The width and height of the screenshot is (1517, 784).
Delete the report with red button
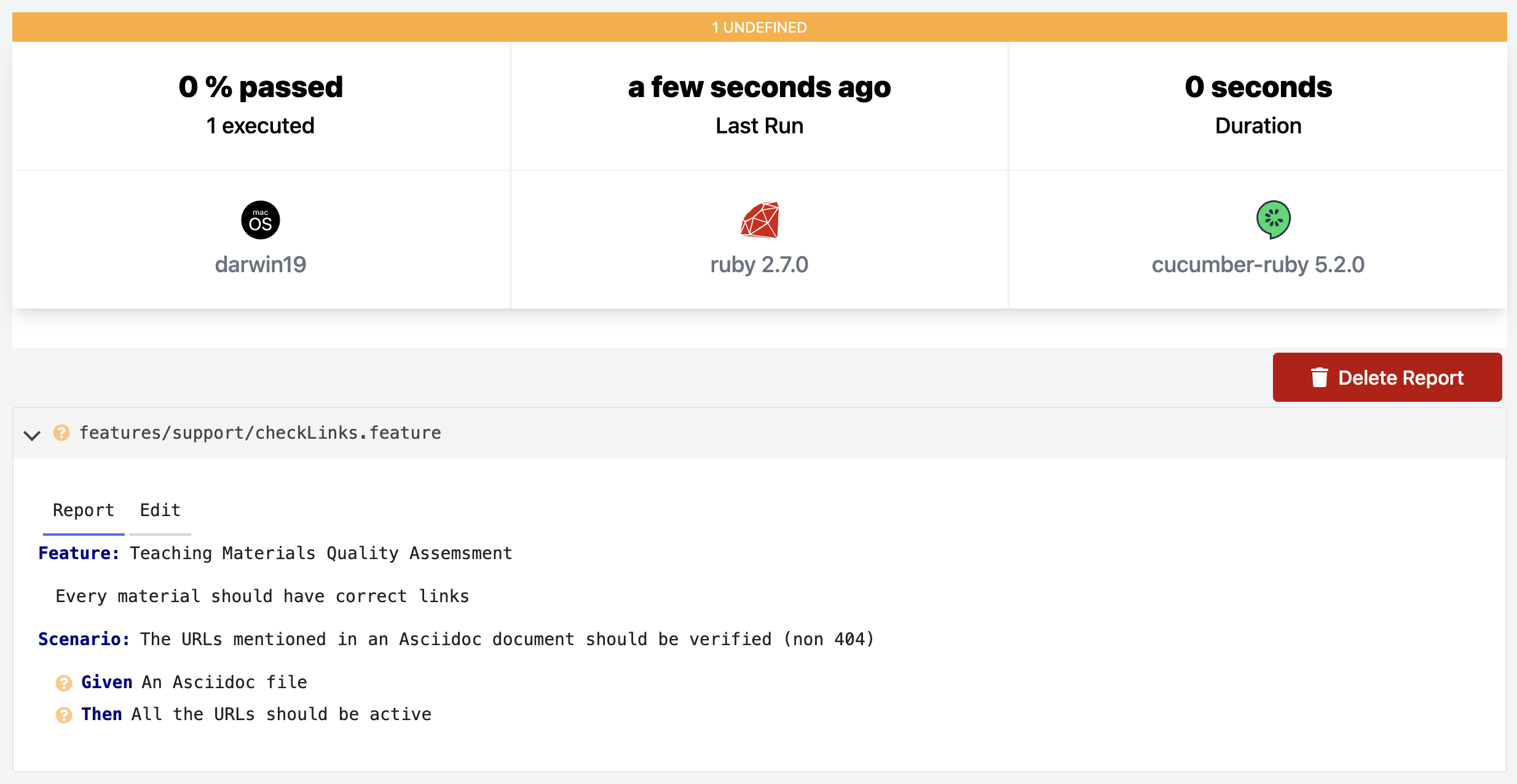(1387, 377)
